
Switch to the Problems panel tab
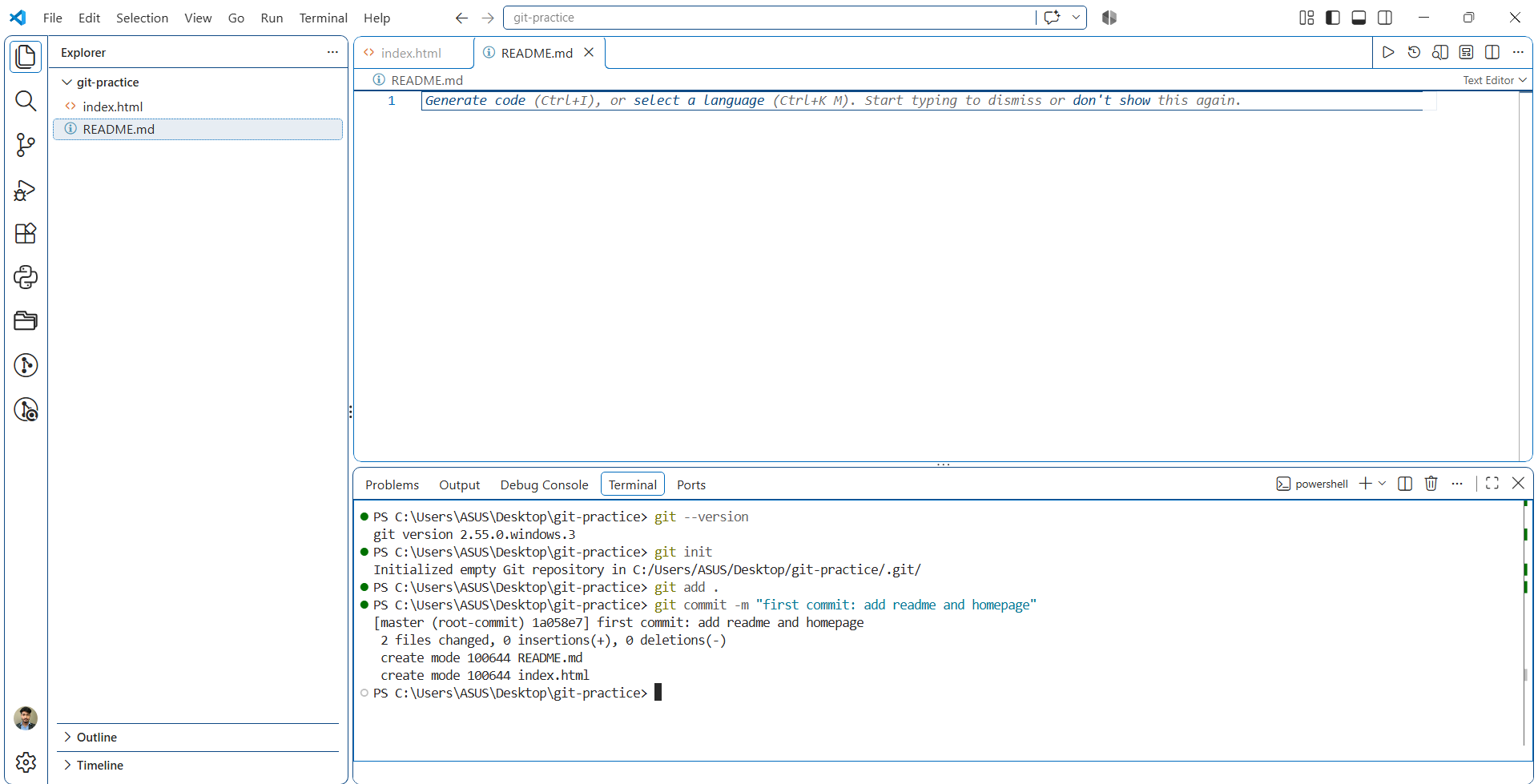tap(392, 484)
